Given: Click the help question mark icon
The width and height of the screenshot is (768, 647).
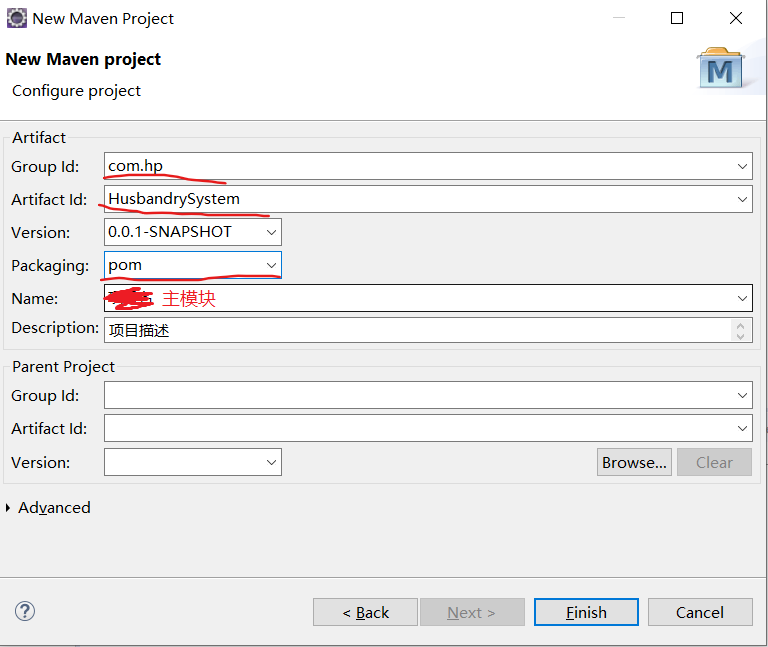Looking at the screenshot, I should [x=24, y=611].
